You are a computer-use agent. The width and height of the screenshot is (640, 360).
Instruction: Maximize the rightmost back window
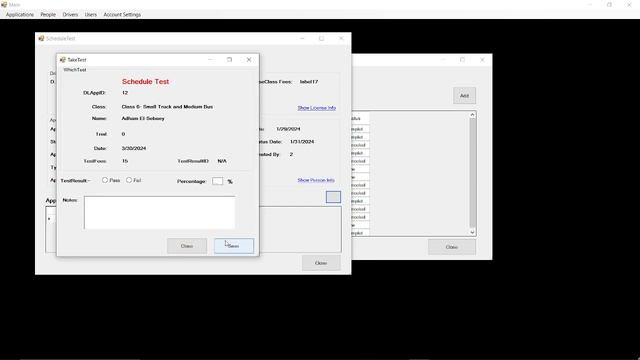[x=462, y=60]
